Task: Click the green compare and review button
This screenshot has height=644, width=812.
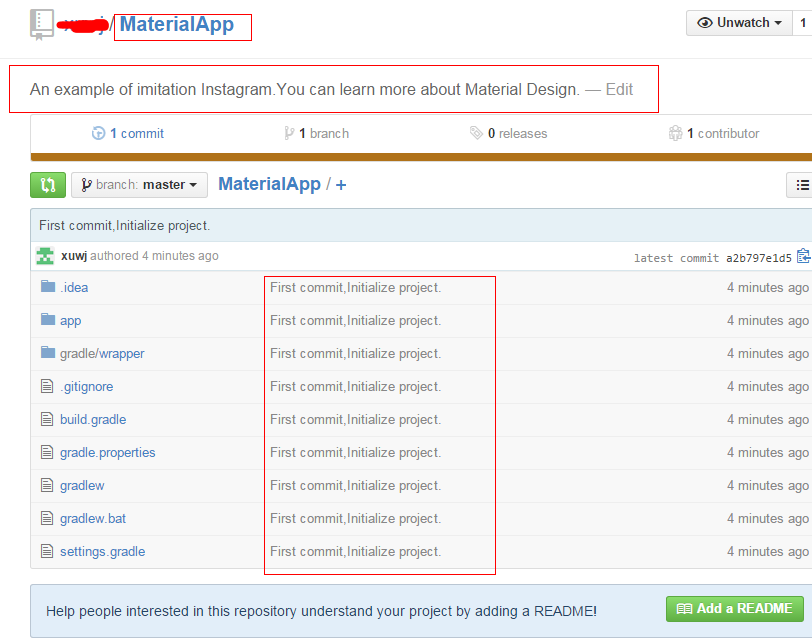Action: [48, 185]
